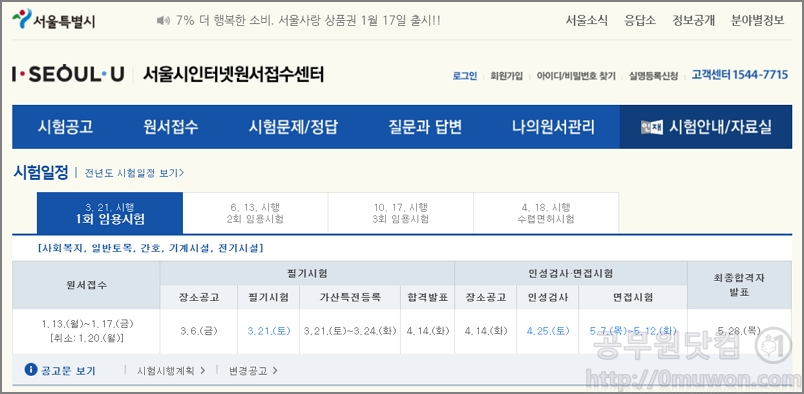Click the 인성검사·면접시험 group header
The width and height of the screenshot is (804, 394).
click(571, 273)
